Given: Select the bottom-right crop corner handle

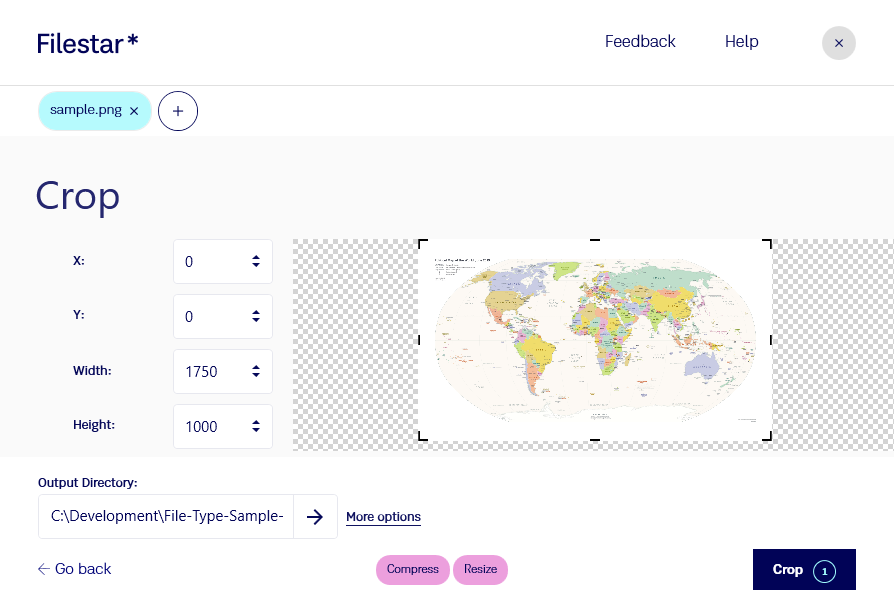Looking at the screenshot, I should [x=767, y=436].
